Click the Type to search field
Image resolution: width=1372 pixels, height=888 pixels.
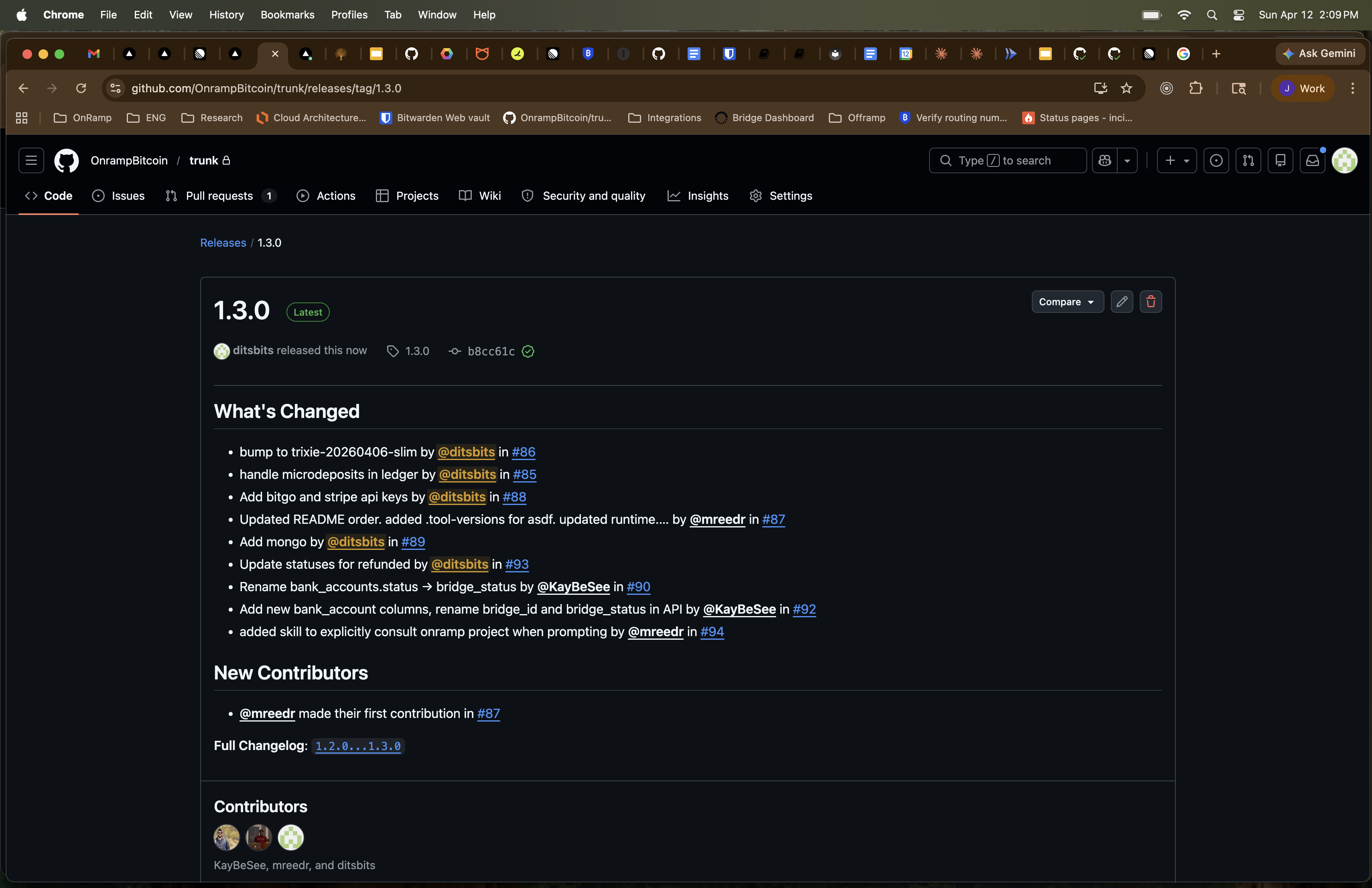1007,160
